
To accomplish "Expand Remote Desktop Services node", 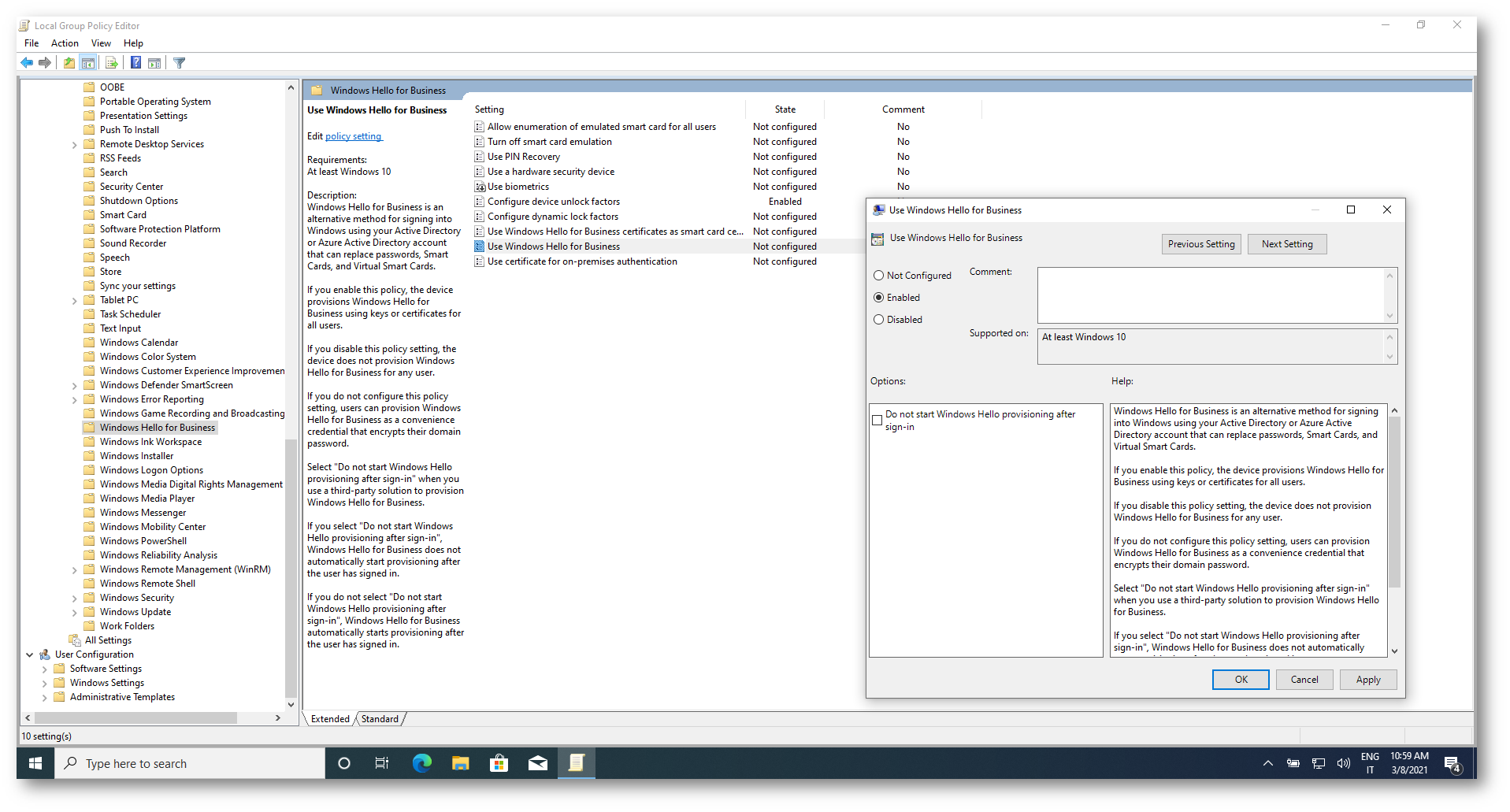I will 75,145.
